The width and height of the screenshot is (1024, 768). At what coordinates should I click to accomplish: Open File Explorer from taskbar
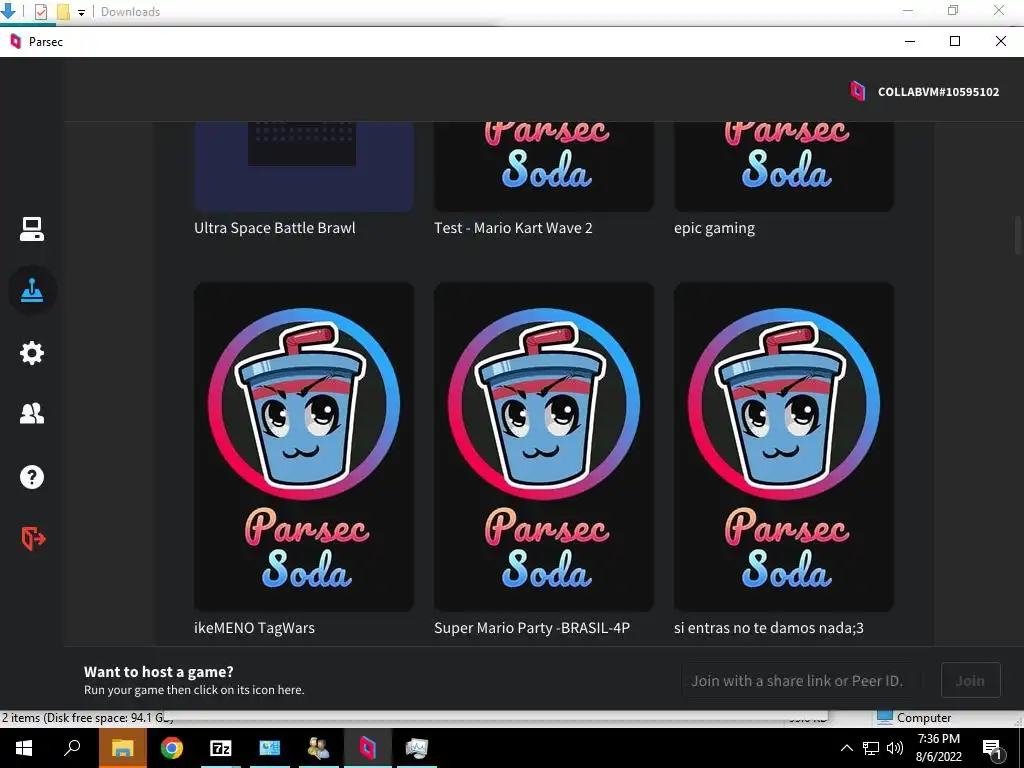pos(122,748)
